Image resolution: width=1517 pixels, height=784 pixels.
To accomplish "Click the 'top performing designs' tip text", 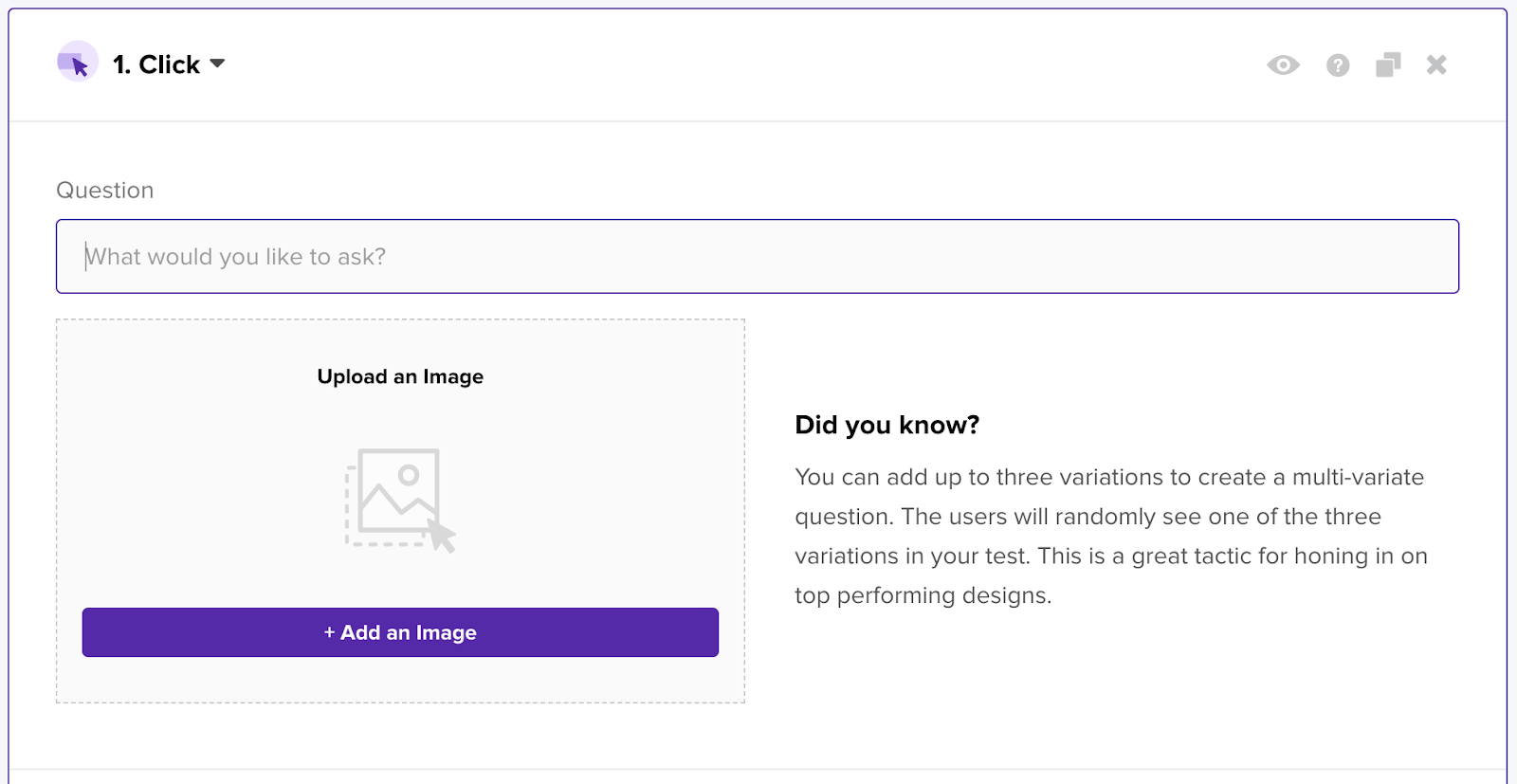I will 923,595.
